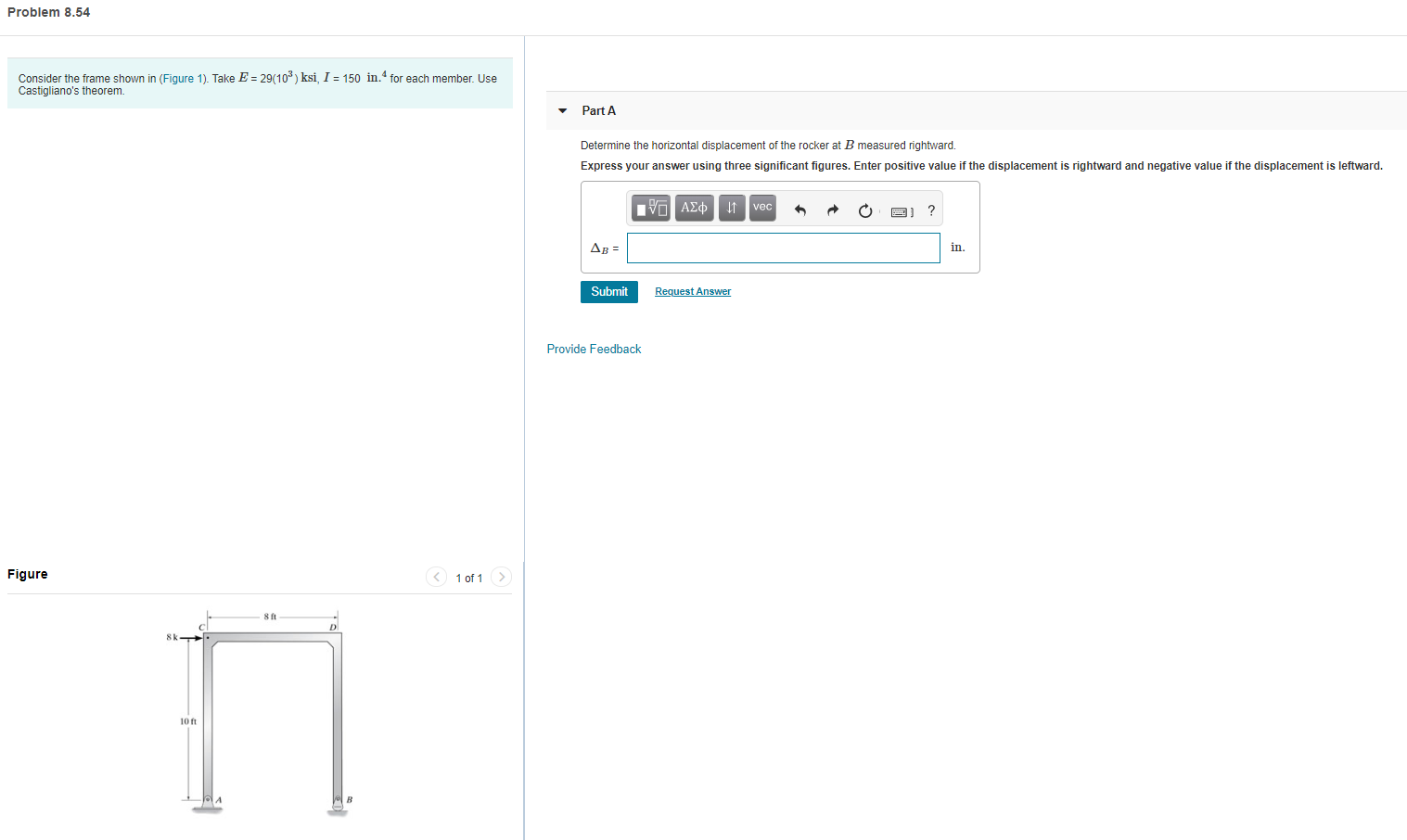The width and height of the screenshot is (1407, 840).
Task: Undo the last answer edit
Action: click(799, 210)
